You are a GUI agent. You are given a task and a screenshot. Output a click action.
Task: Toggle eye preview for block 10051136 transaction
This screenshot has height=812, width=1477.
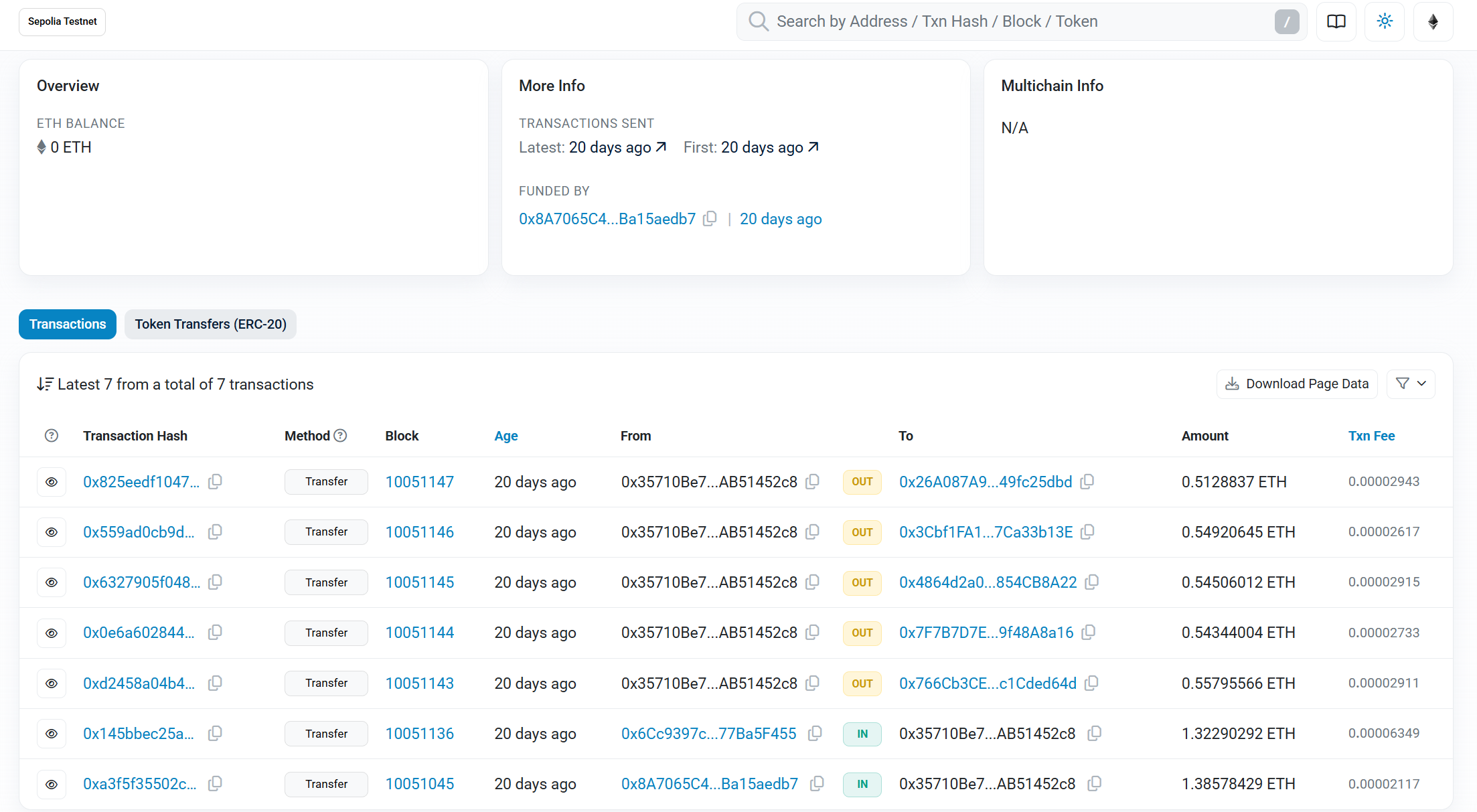click(52, 734)
